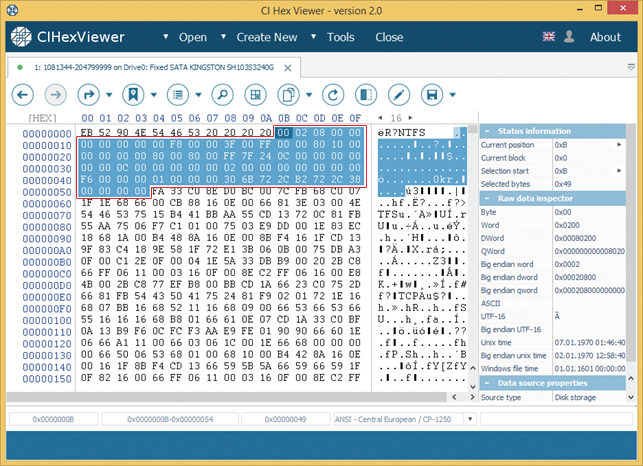Click the right panel scrollbar down arrow
Screen dimensions: 643x466
631,397
